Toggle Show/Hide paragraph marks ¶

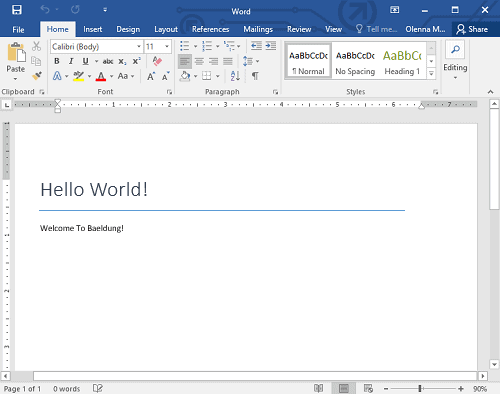click(x=255, y=76)
